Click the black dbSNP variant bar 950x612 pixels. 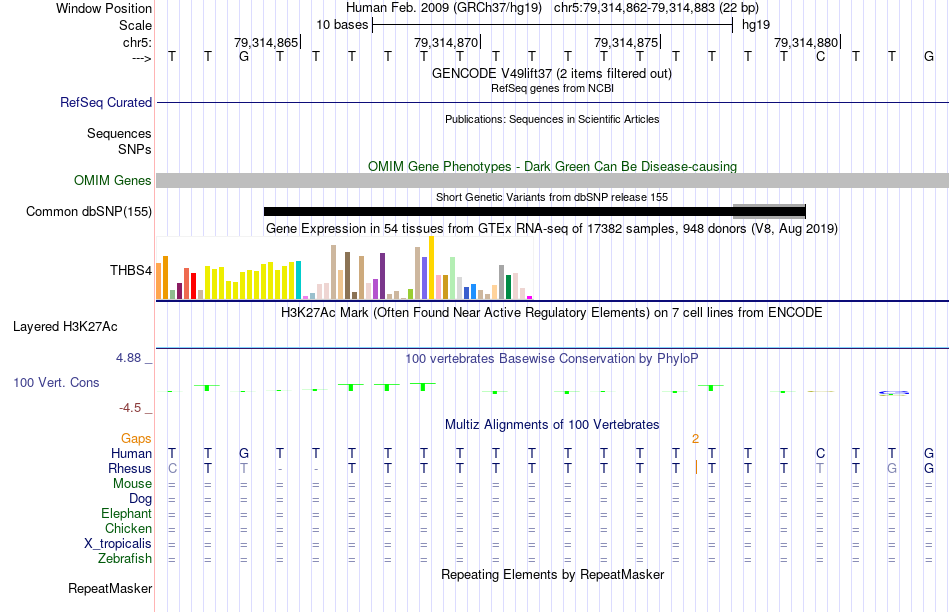coord(498,211)
